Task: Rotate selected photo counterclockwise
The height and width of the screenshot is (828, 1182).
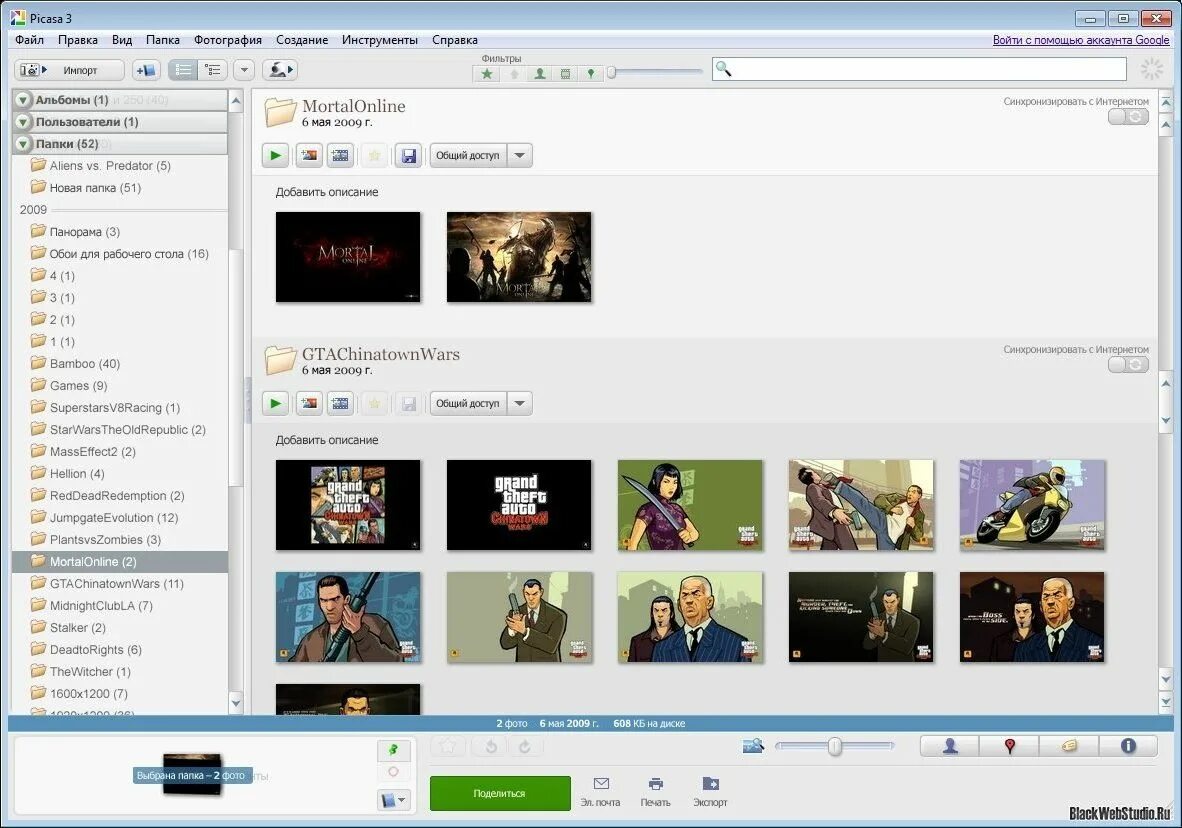Action: 491,747
